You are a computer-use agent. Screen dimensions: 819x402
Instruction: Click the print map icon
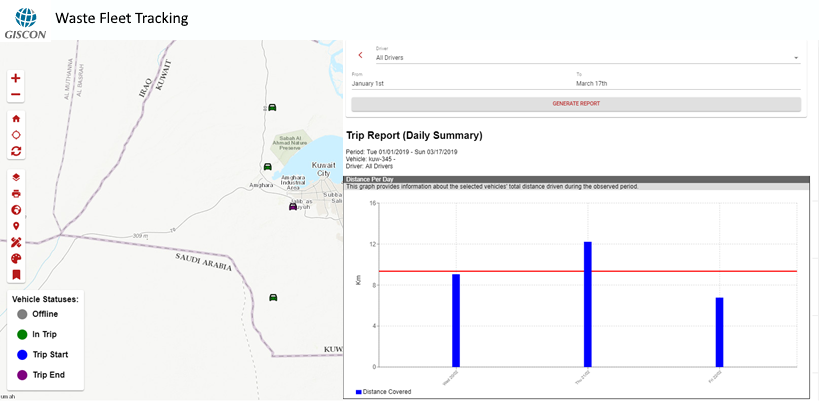[x=16, y=193]
